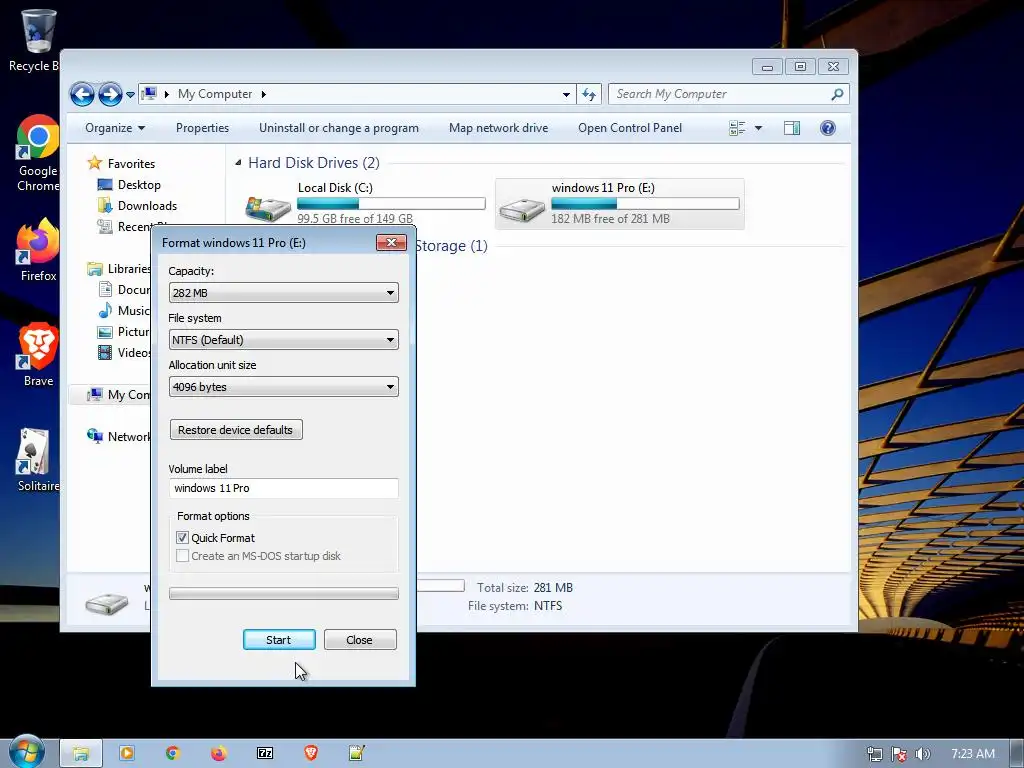Screen dimensions: 1024x768
Task: Click media player taskbar icon
Action: click(127, 753)
